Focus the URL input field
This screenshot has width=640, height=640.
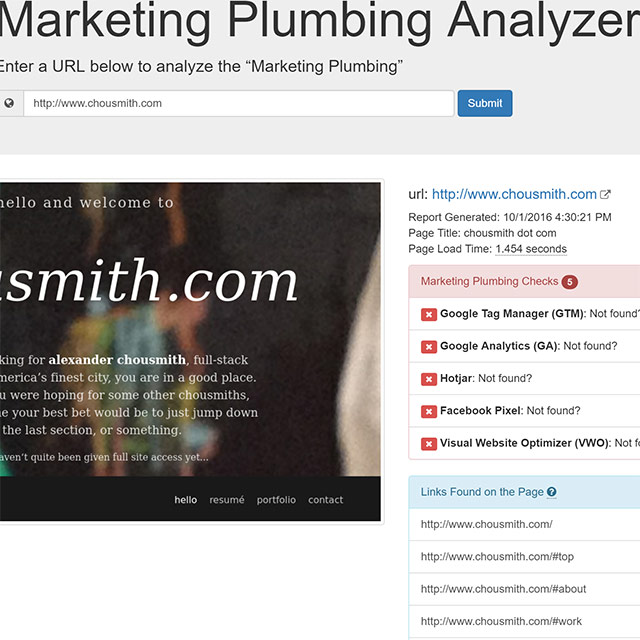(x=239, y=103)
